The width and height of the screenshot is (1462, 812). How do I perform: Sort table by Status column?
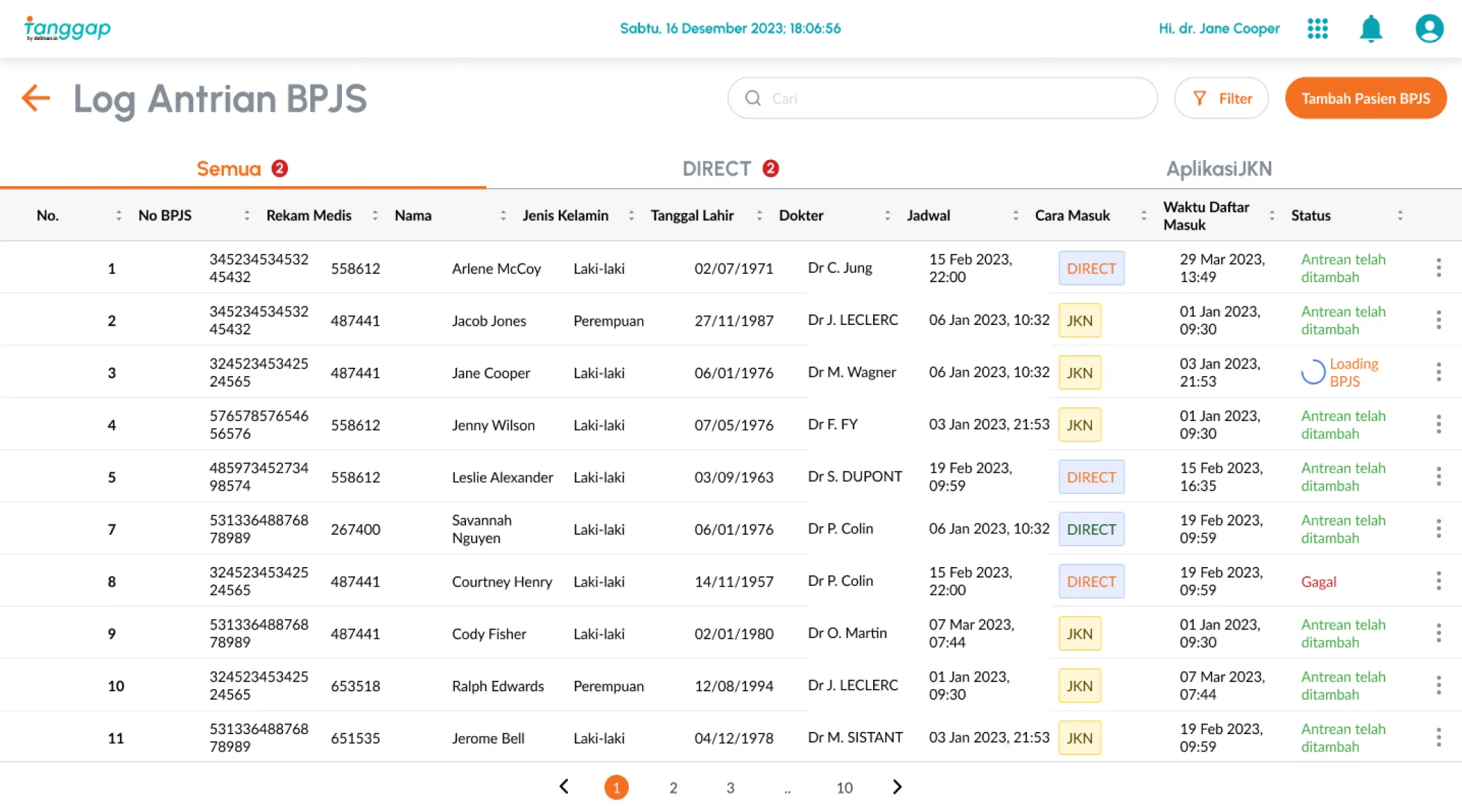tap(1400, 215)
